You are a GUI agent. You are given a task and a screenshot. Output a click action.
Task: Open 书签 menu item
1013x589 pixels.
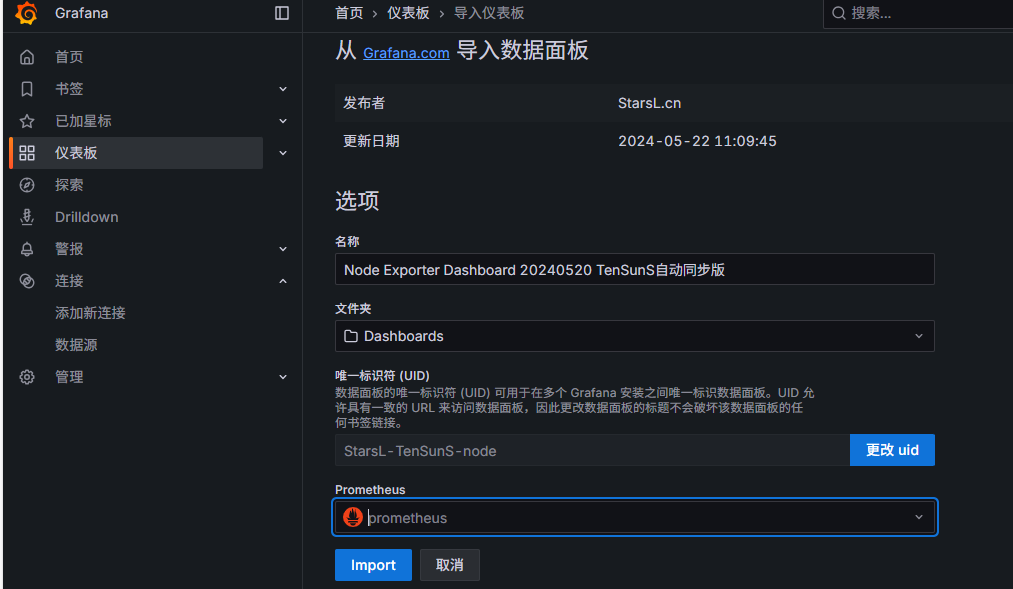(69, 89)
